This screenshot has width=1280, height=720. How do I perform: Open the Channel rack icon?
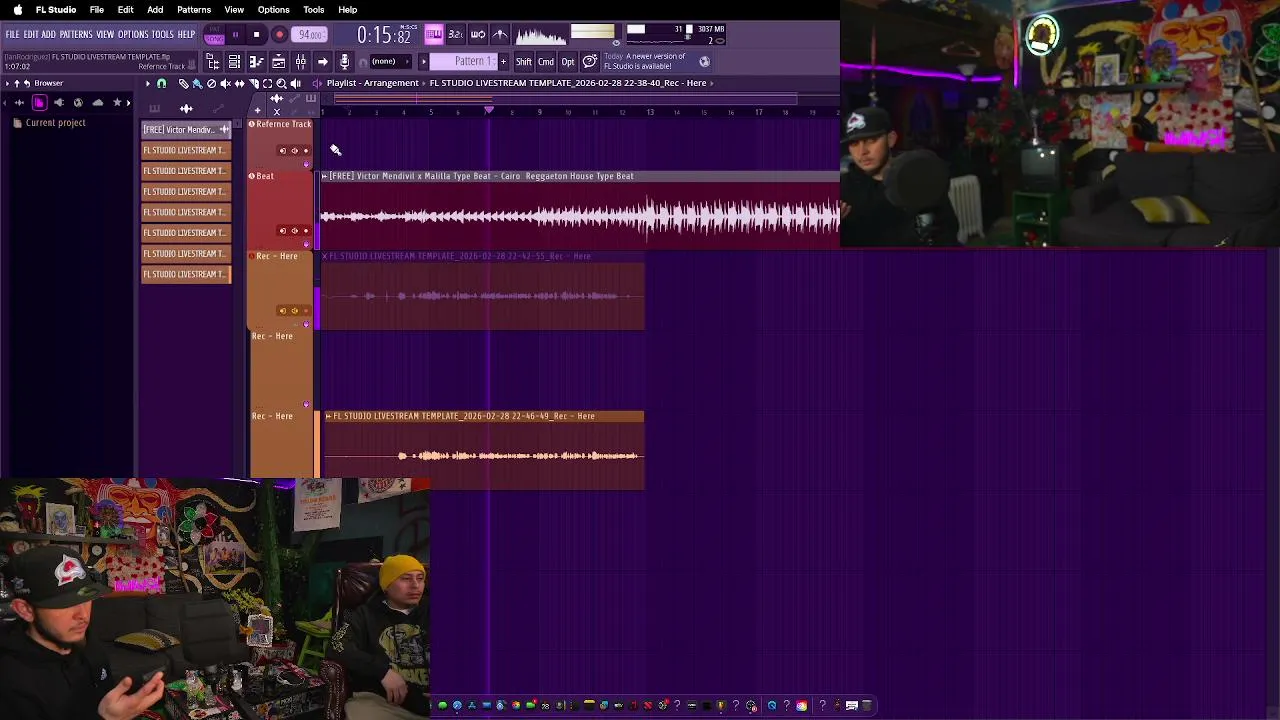click(234, 62)
